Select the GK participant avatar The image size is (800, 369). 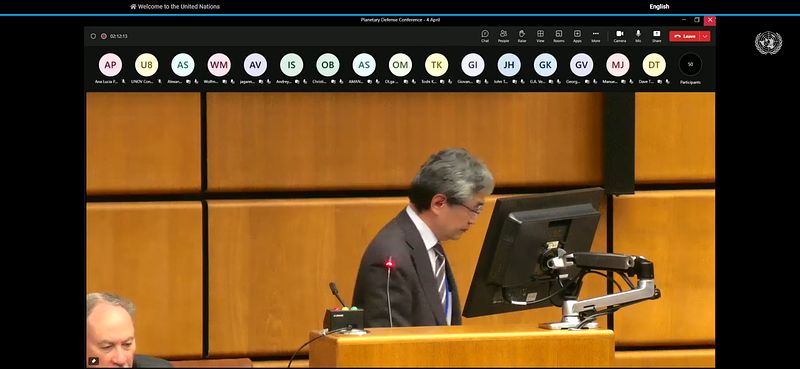545,65
